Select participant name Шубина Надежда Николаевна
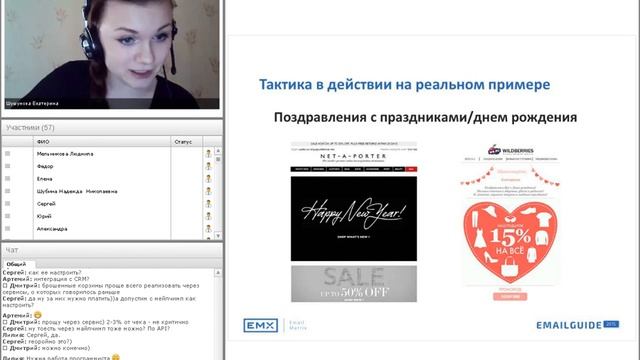Screen dimensions: 640x360 (77, 191)
